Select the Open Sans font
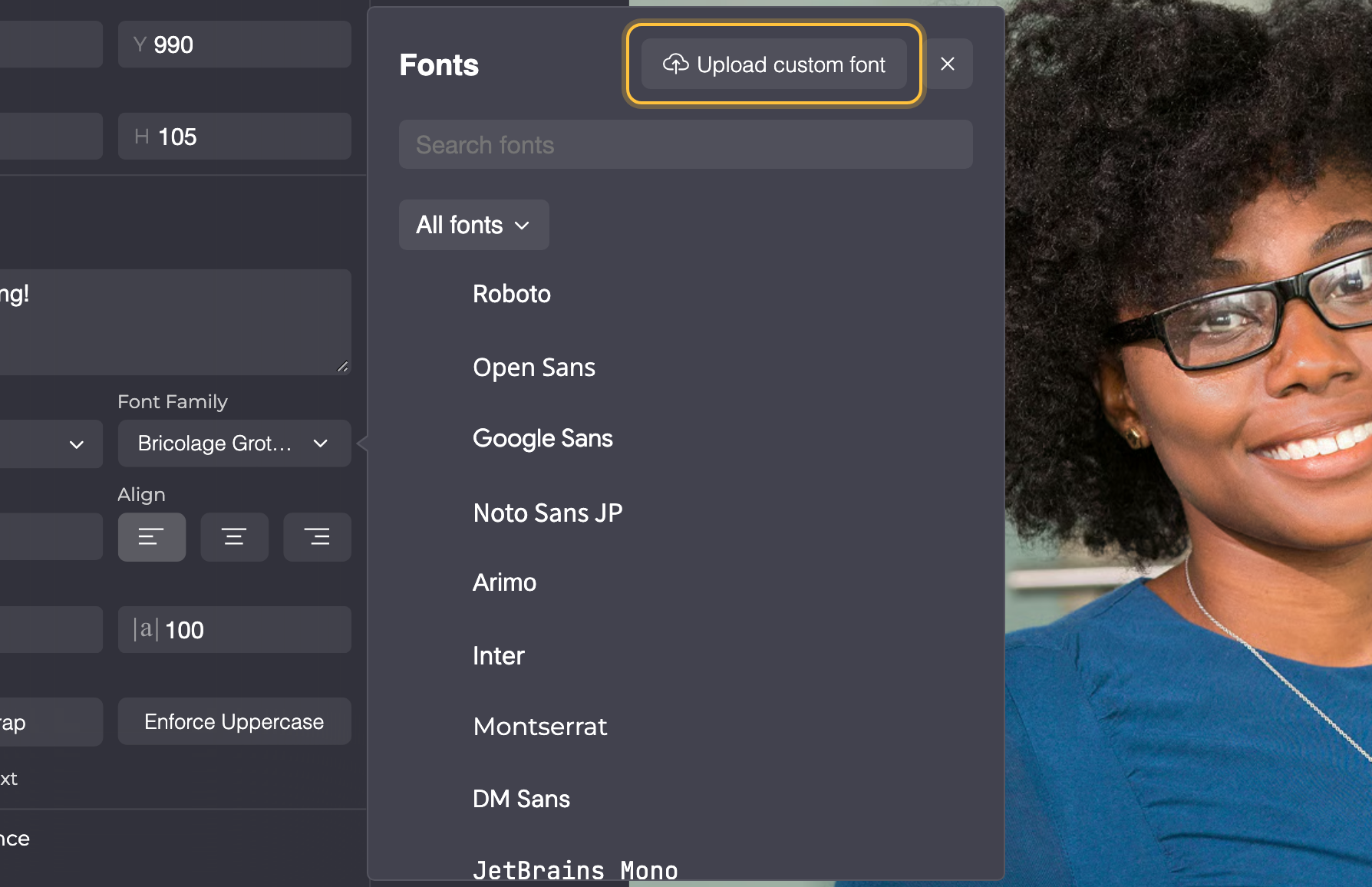 [x=534, y=368]
